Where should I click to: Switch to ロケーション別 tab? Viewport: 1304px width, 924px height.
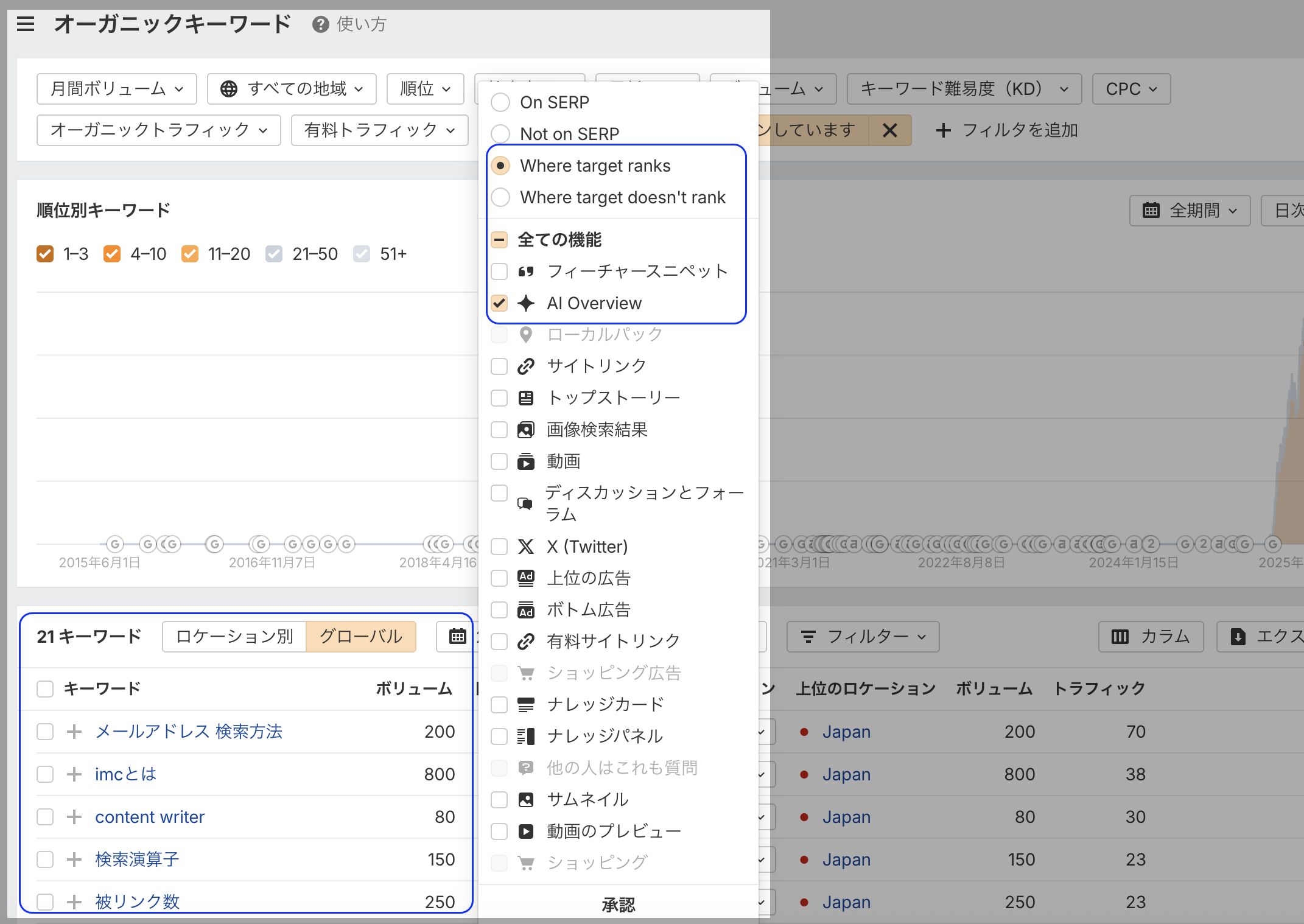point(234,637)
